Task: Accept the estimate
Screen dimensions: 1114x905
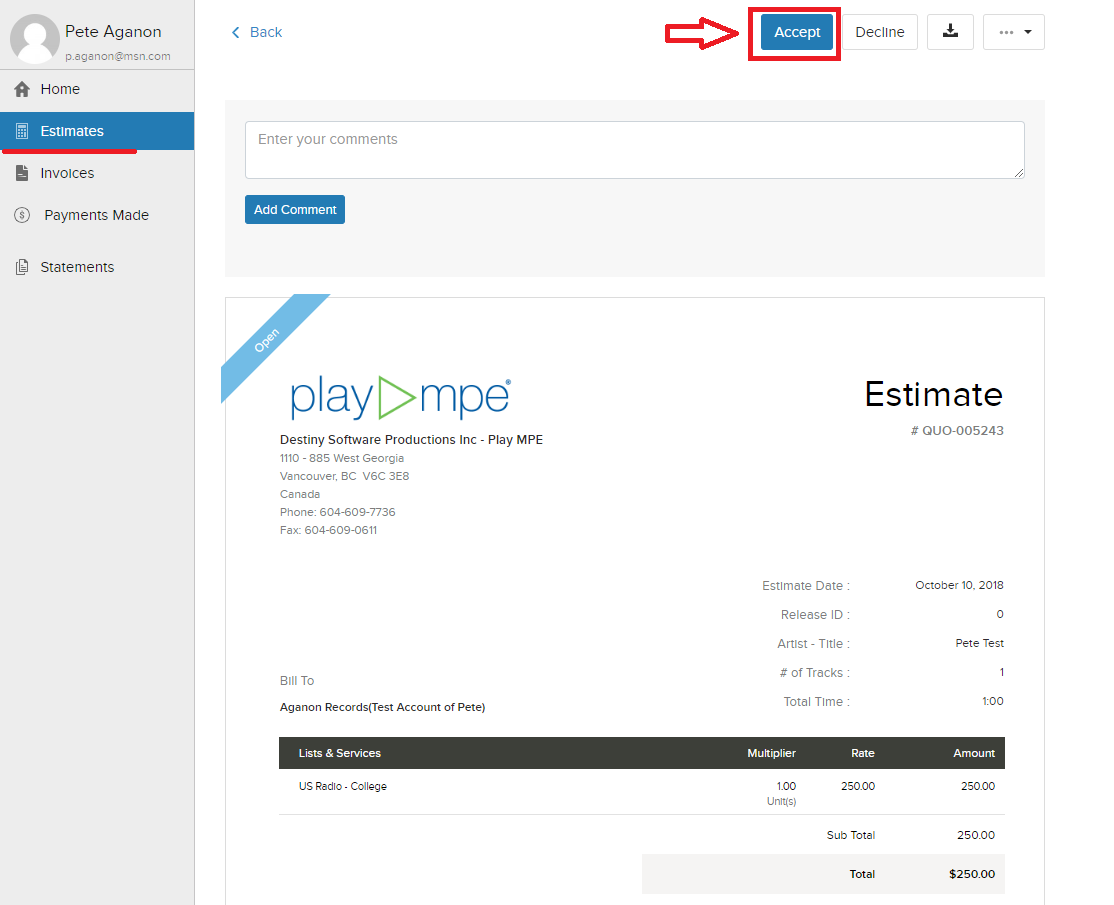Action: click(796, 32)
